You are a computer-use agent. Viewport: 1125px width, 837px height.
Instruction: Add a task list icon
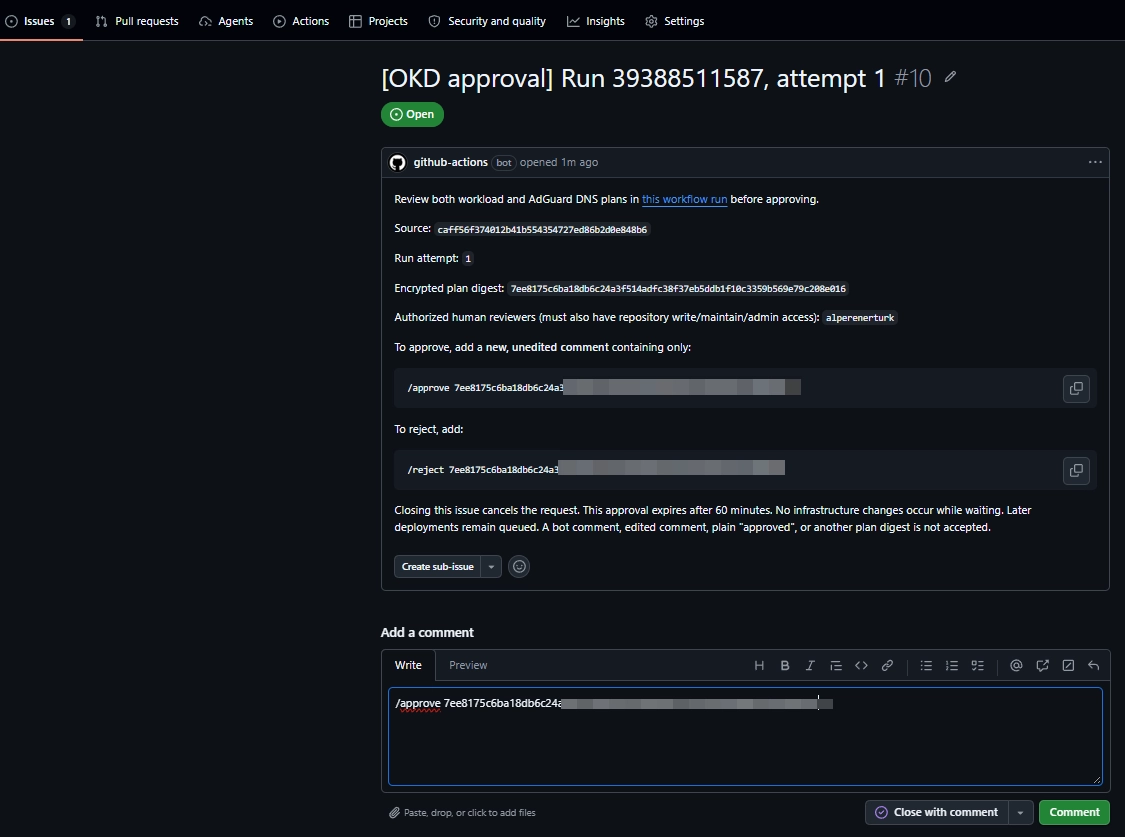click(977, 666)
